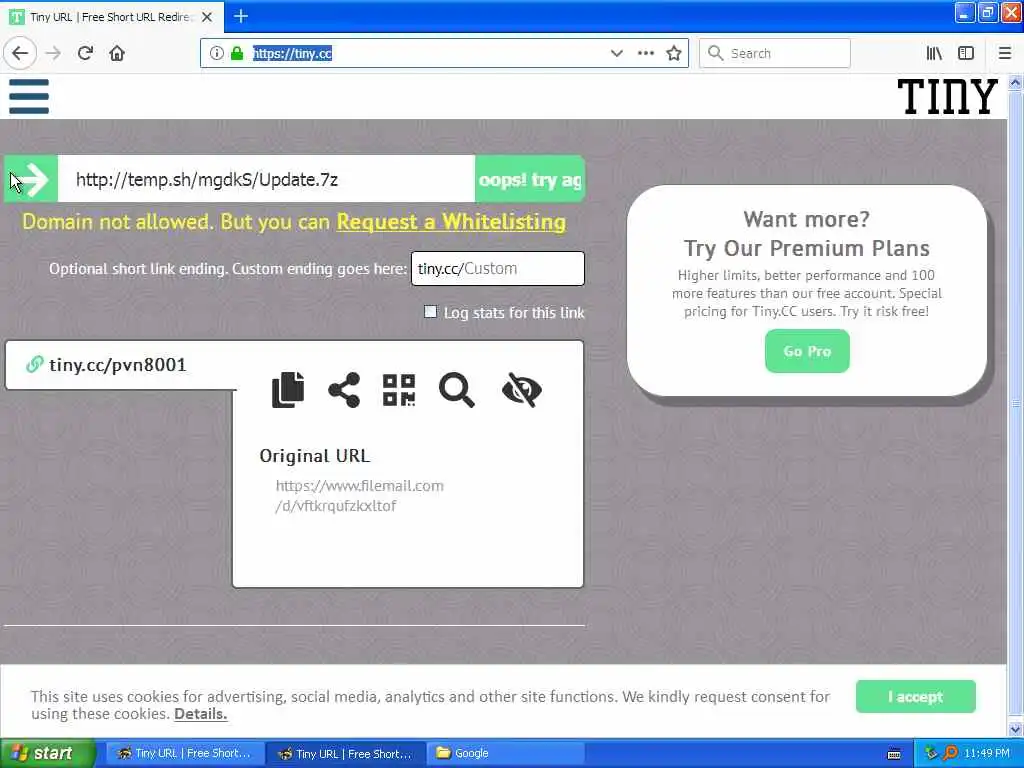The width and height of the screenshot is (1024, 768).
Task: Share the tiny.cc/pvn8001 link
Action: [344, 390]
